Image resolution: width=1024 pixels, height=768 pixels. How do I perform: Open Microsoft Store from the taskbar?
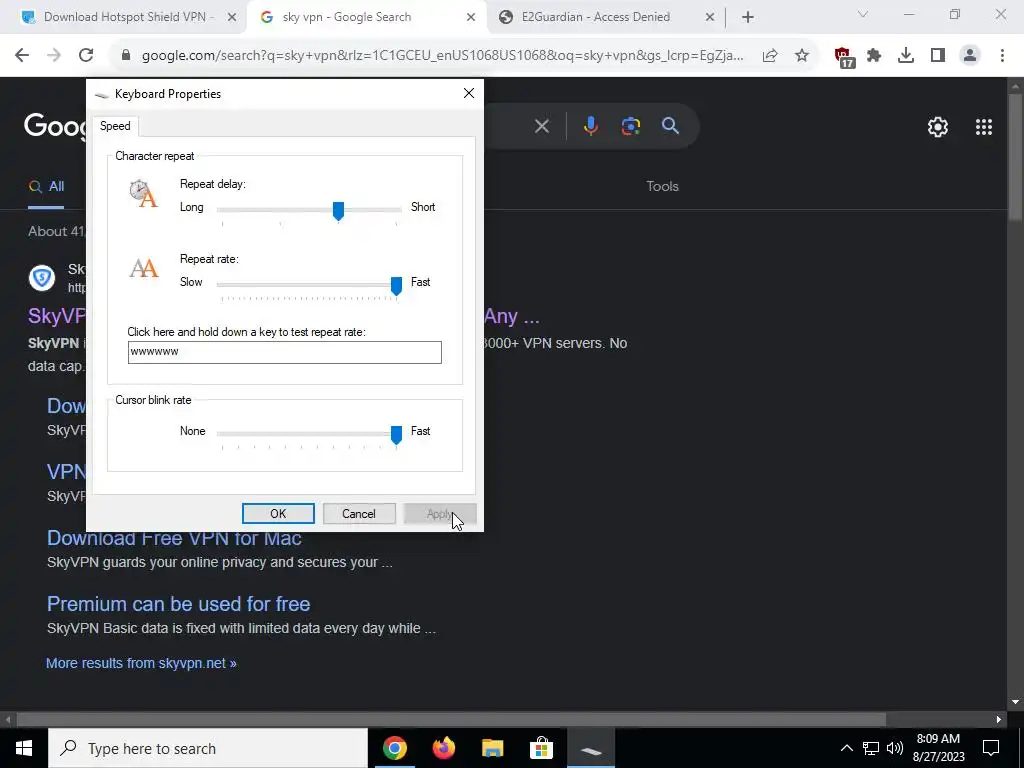coord(541,748)
